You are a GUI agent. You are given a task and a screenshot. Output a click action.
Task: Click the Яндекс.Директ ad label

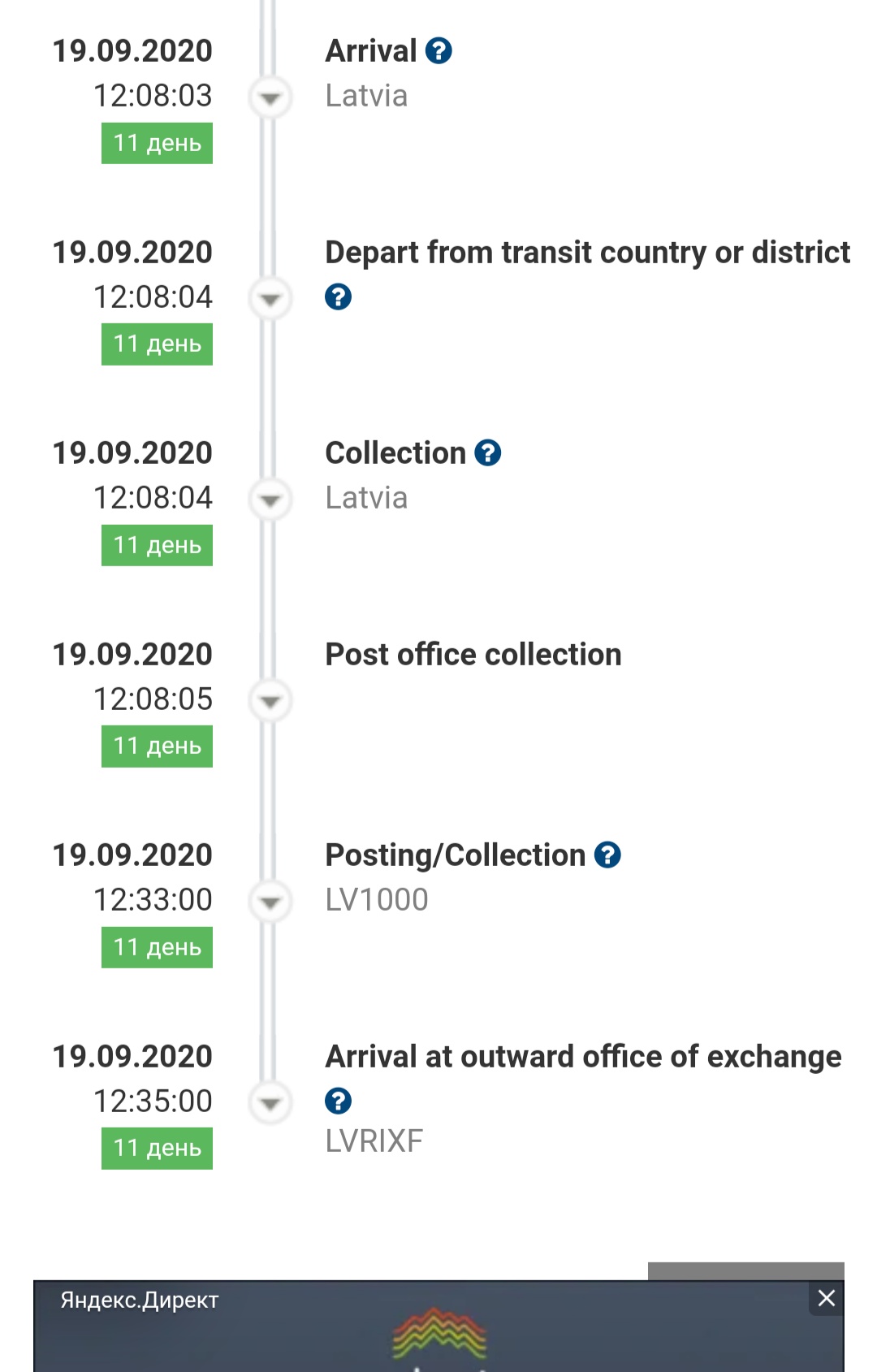(x=140, y=1301)
